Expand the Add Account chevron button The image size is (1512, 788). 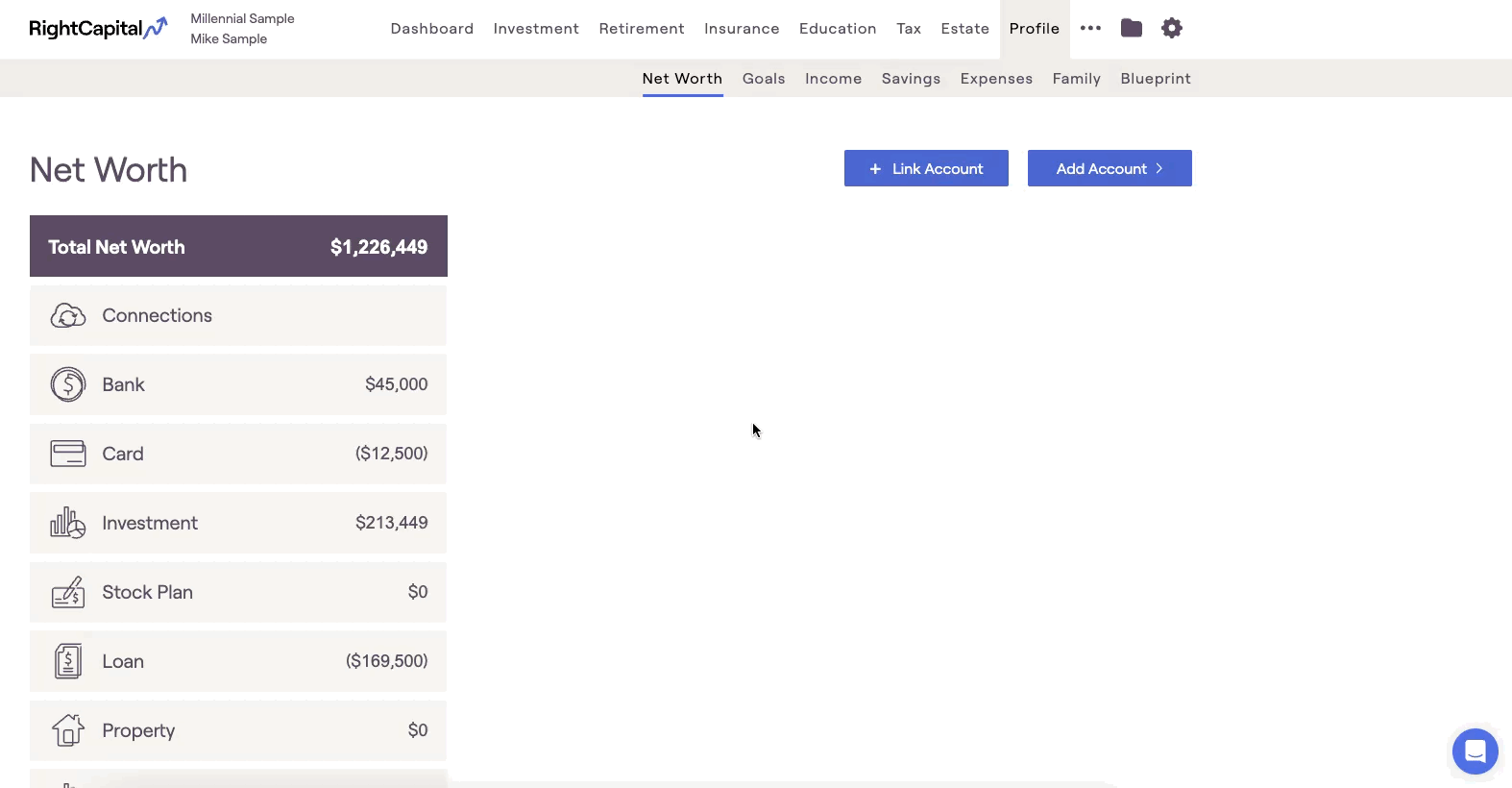[x=1110, y=168]
